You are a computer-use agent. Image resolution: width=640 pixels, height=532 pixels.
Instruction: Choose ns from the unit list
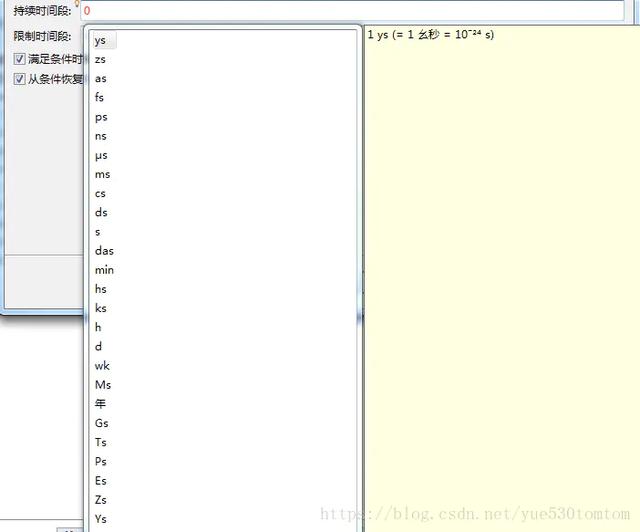tap(100, 136)
